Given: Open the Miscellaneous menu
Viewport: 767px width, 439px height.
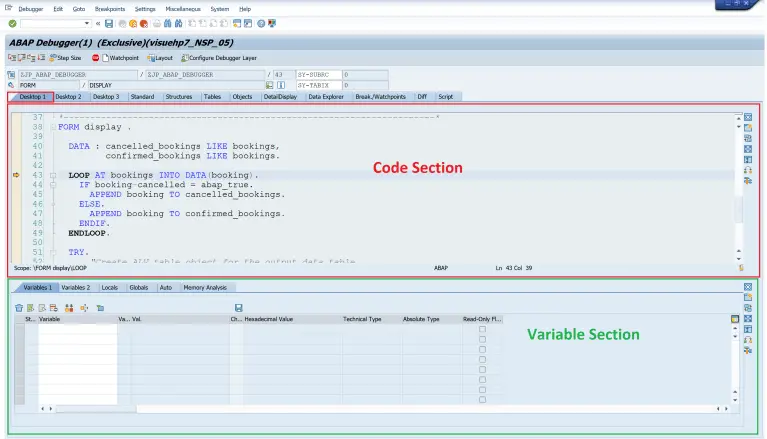Looking at the screenshot, I should tap(183, 9).
